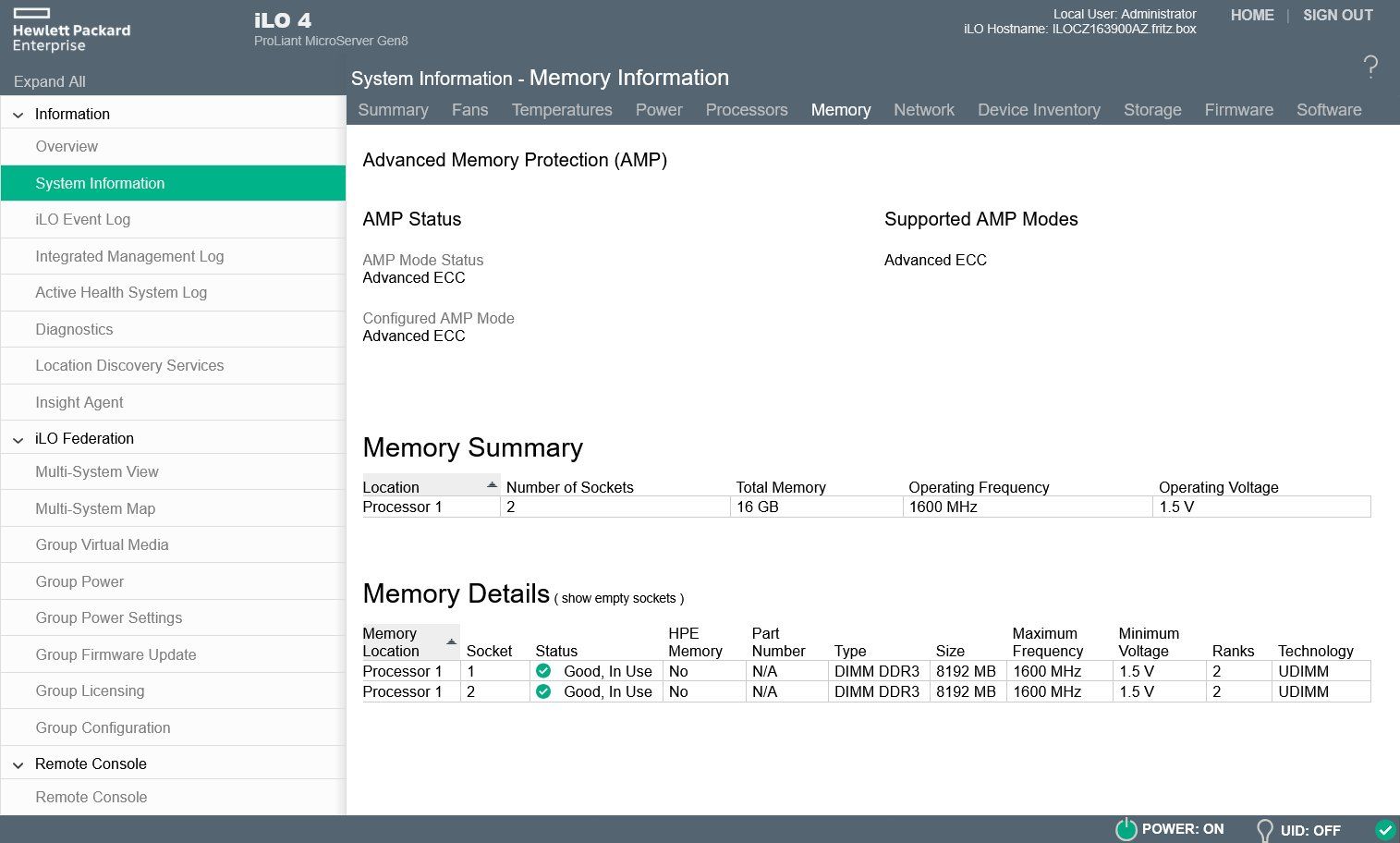Collapse the Remote Console section chevron
The height and width of the screenshot is (843, 1400).
coord(18,764)
